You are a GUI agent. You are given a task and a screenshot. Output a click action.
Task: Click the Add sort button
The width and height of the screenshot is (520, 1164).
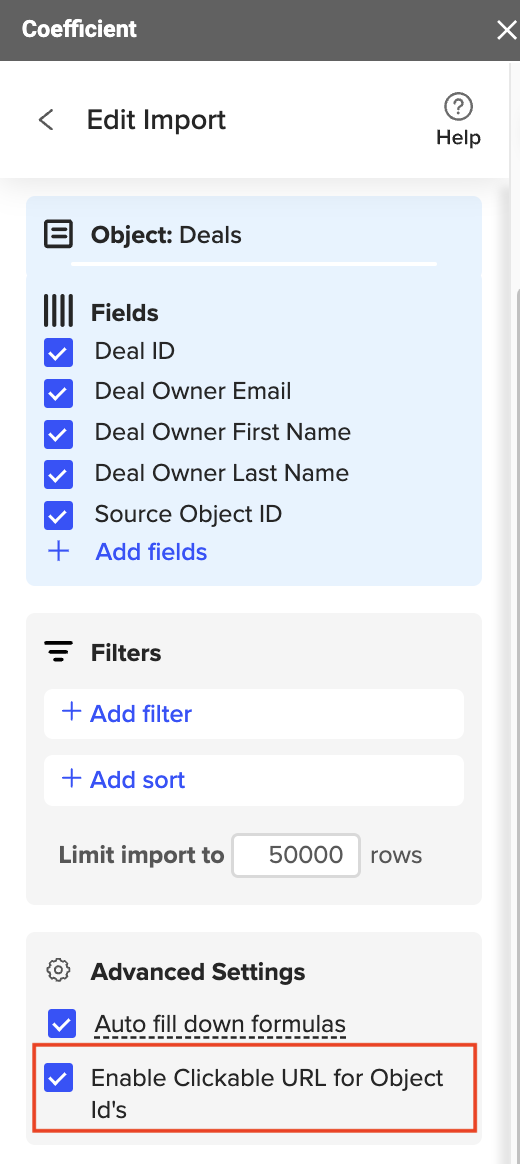254,780
